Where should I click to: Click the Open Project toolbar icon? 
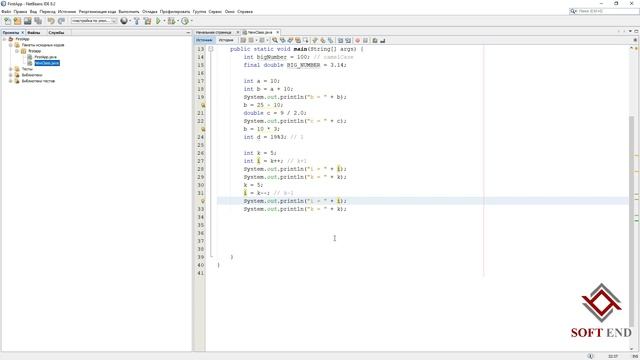click(x=28, y=21)
